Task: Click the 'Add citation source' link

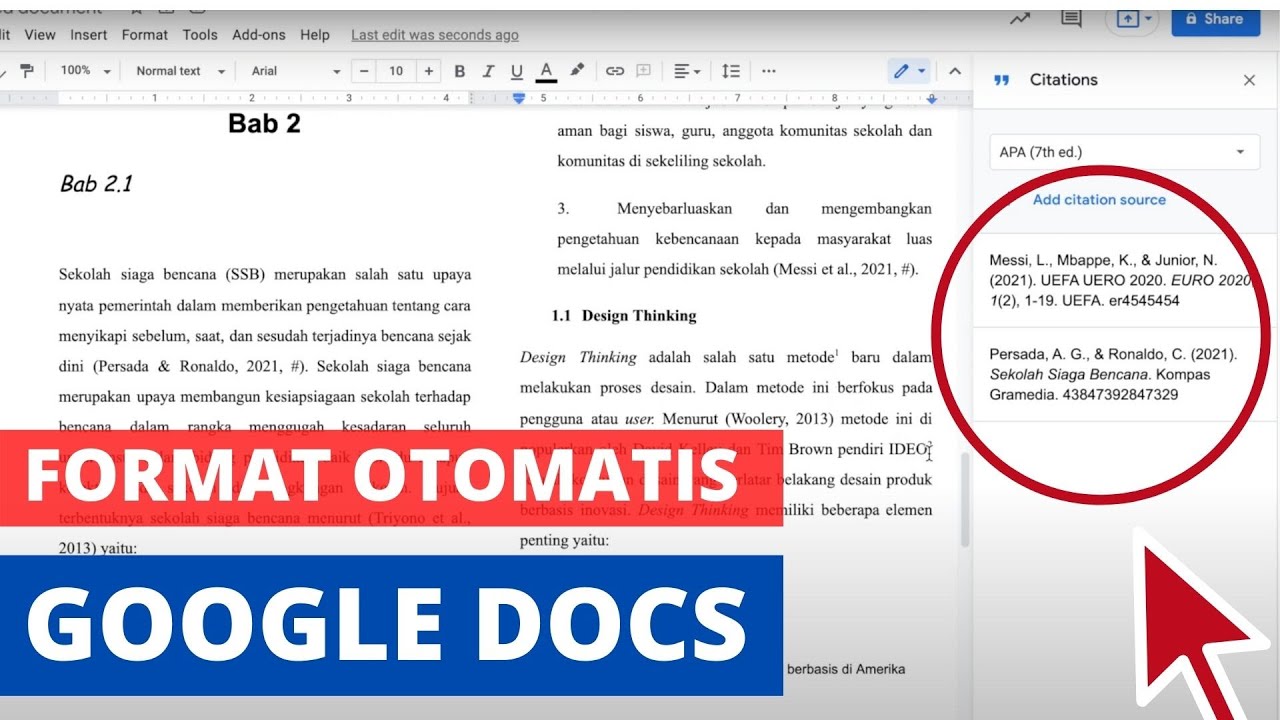Action: click(1099, 199)
